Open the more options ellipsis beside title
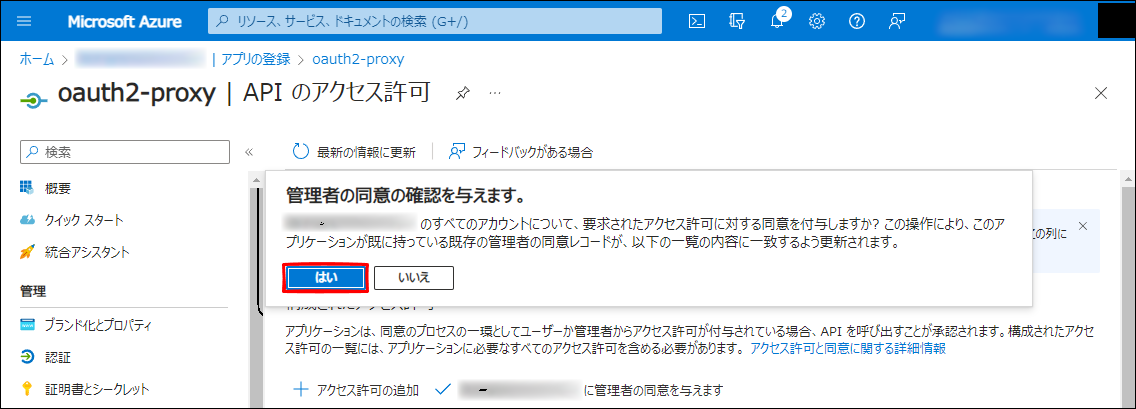The width and height of the screenshot is (1136, 409). click(x=494, y=93)
